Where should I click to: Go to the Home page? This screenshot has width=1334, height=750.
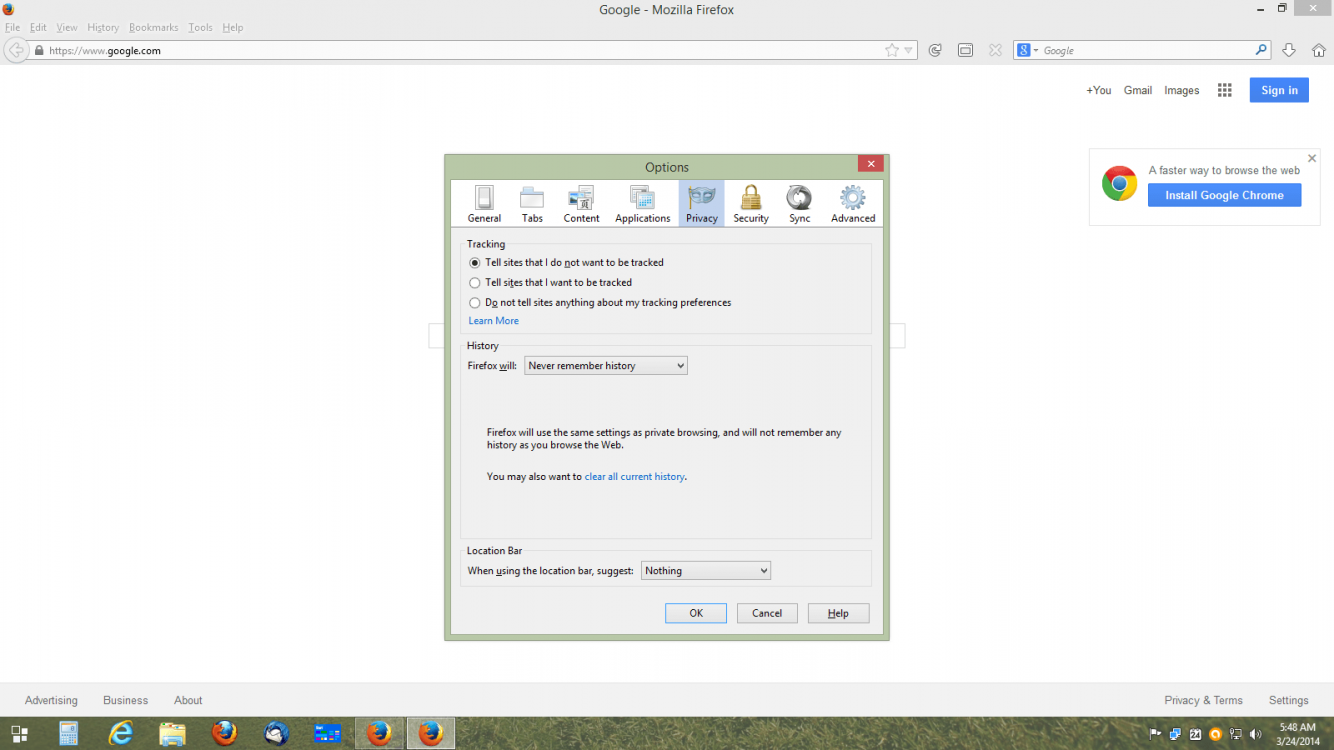tap(1318, 50)
